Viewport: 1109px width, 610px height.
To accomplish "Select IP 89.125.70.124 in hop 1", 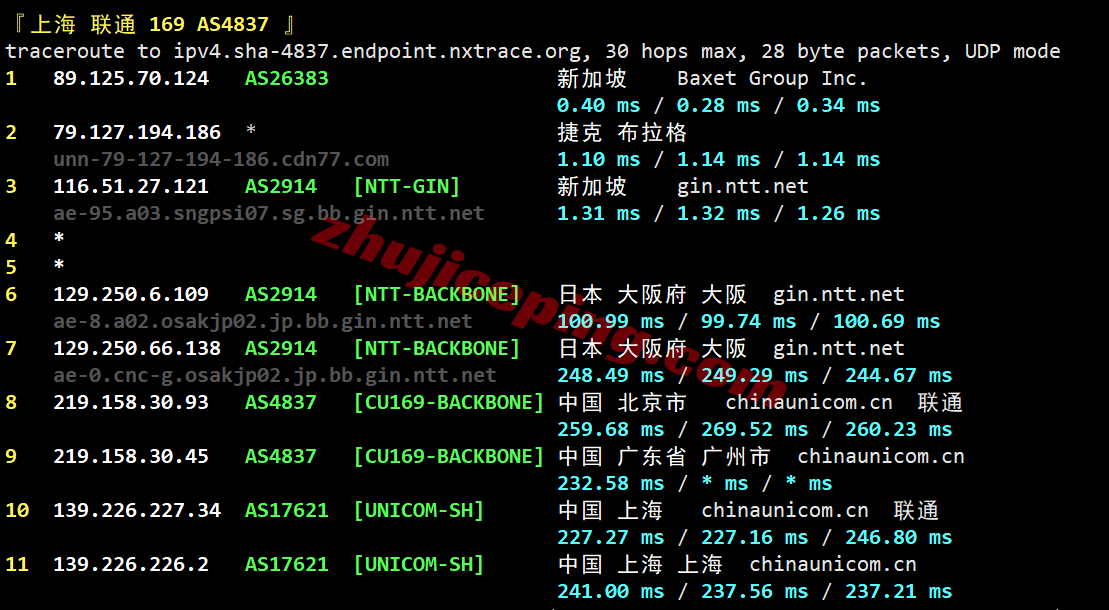I will click(x=131, y=78).
